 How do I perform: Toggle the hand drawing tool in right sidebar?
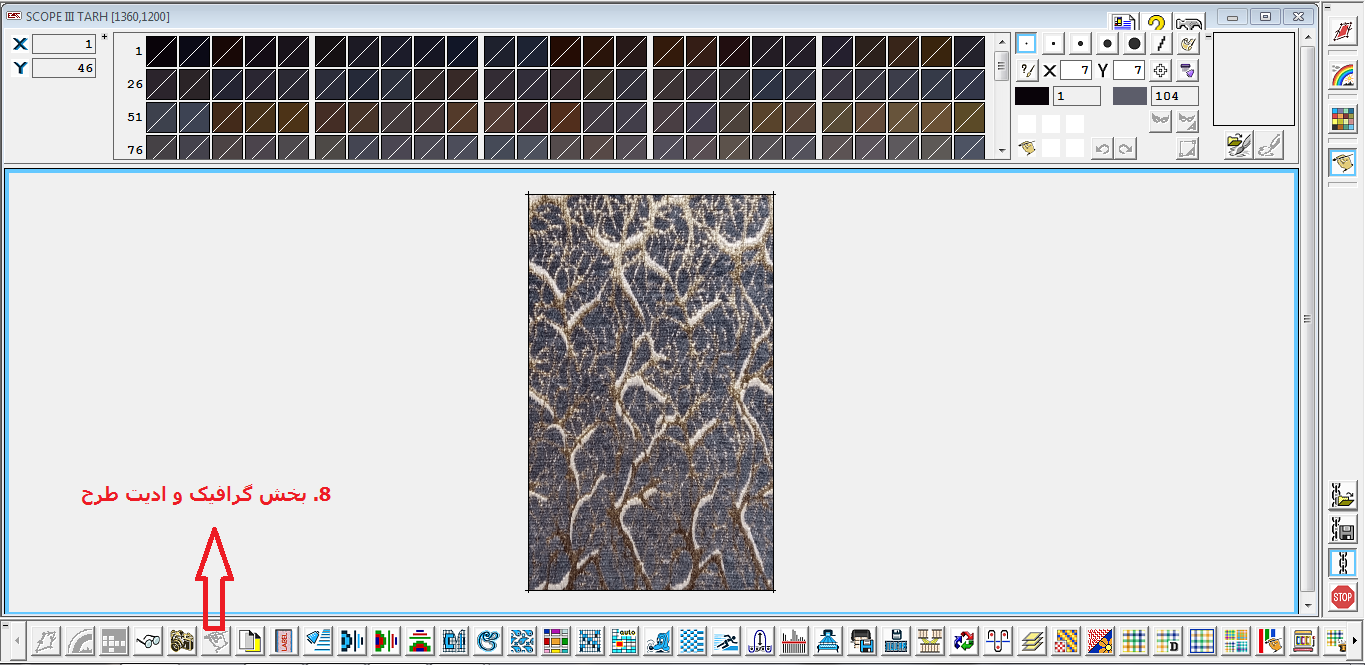click(x=1342, y=161)
